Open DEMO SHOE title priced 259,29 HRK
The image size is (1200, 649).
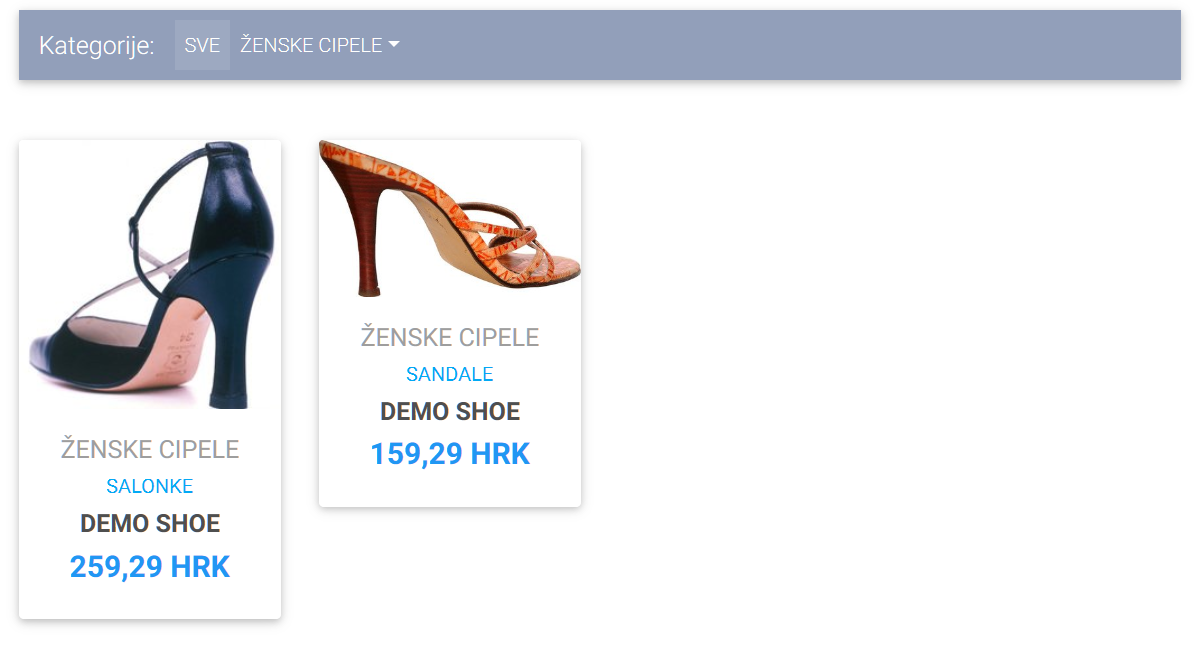[x=150, y=523]
